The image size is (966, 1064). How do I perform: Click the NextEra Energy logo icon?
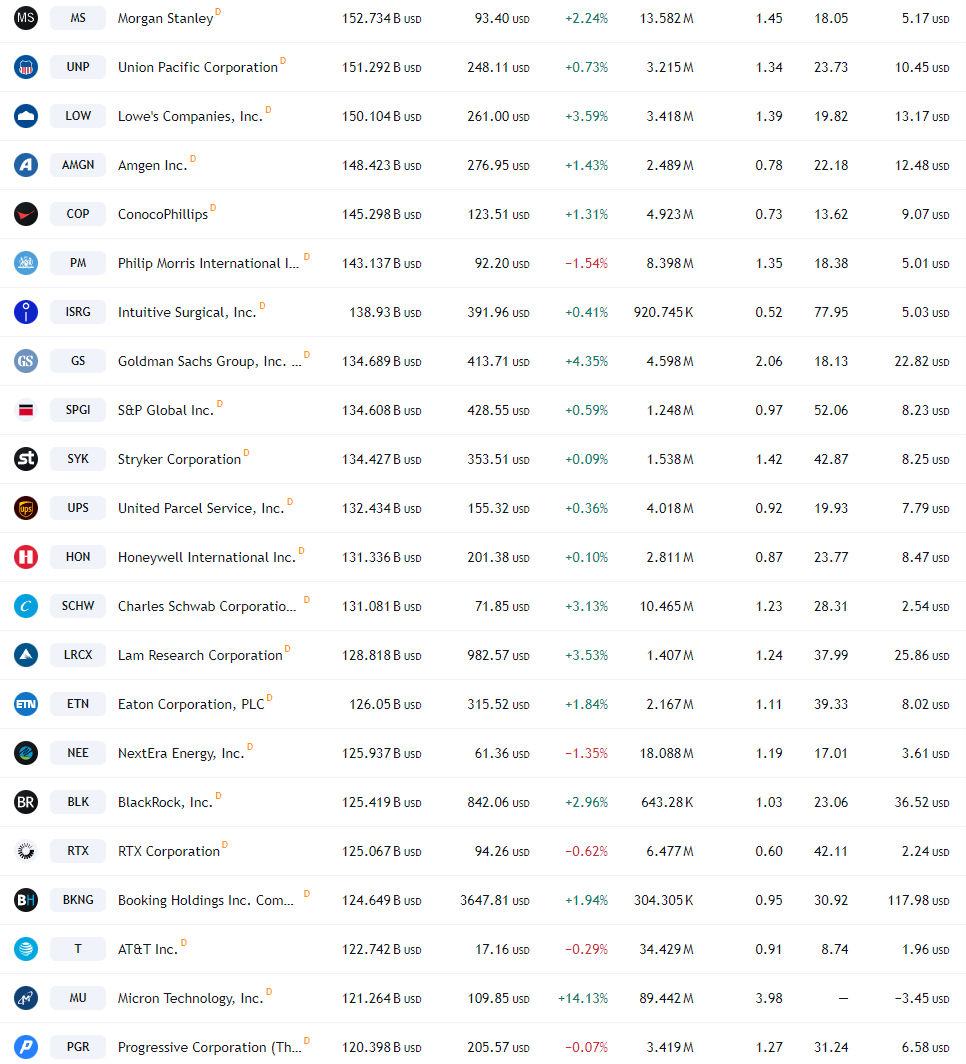(x=26, y=753)
